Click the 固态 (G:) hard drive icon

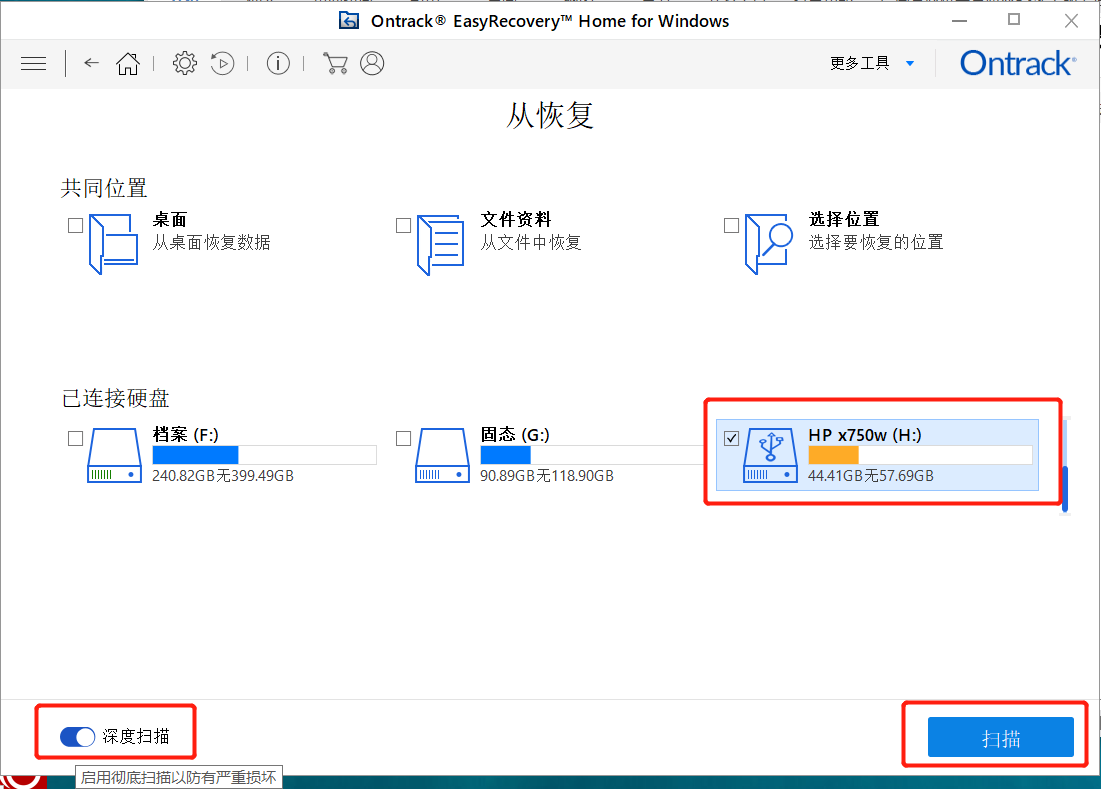[x=442, y=455]
